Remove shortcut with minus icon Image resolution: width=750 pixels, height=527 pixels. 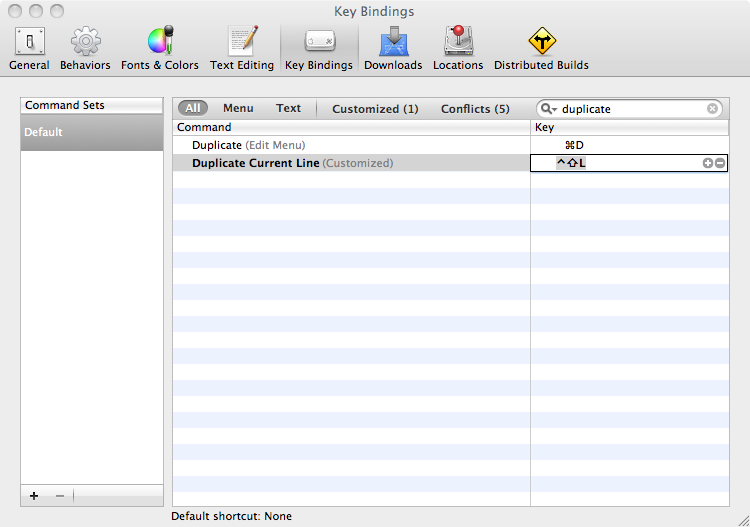[720, 163]
